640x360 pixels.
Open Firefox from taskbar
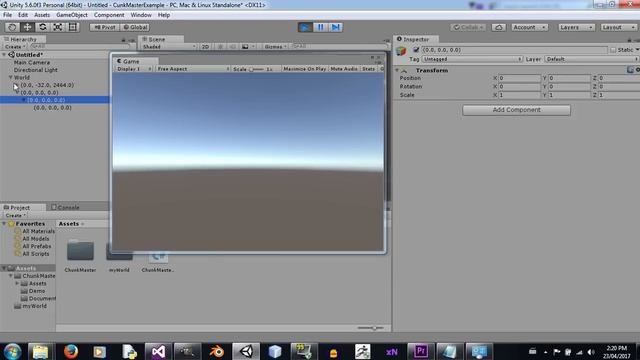point(71,351)
